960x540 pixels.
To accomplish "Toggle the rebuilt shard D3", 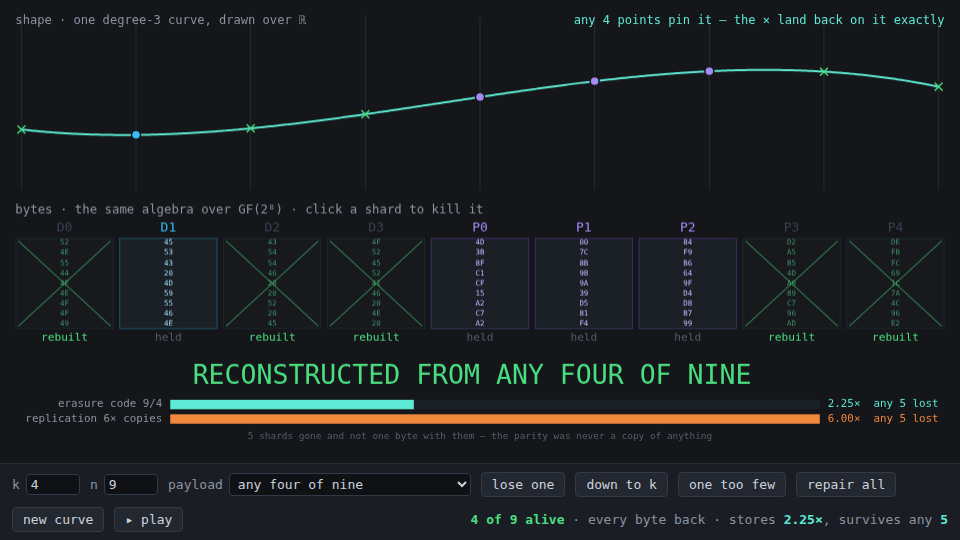I will pyautogui.click(x=376, y=283).
